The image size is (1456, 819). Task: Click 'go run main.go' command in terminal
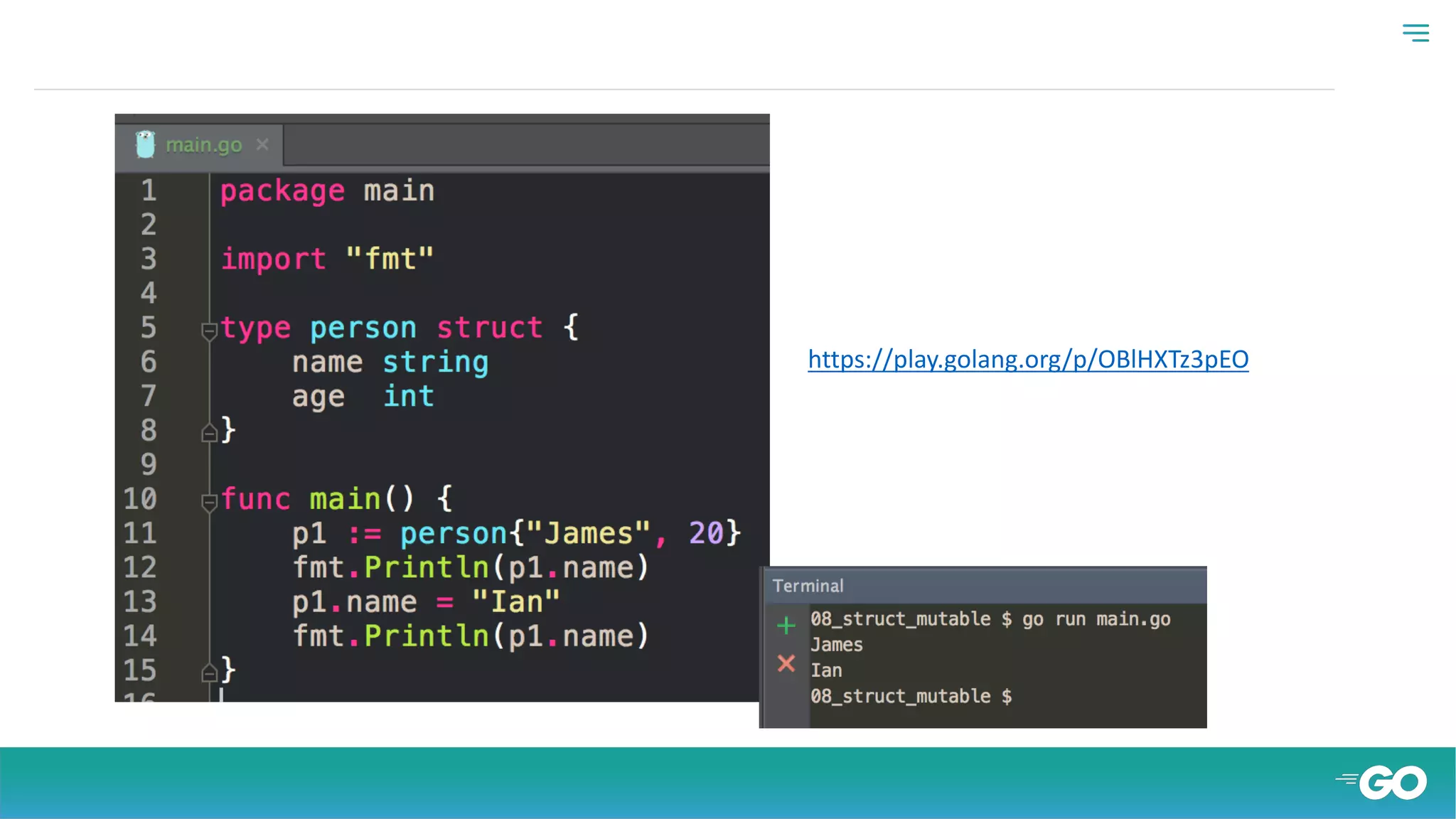(x=1096, y=619)
